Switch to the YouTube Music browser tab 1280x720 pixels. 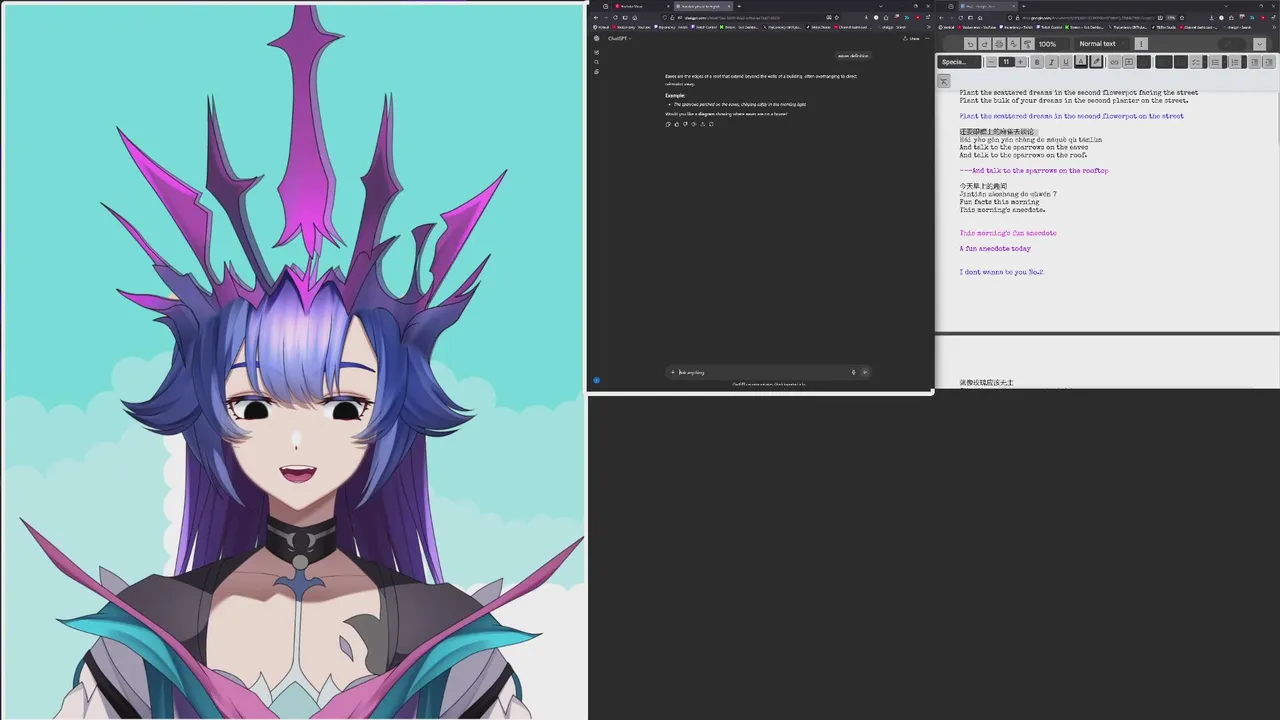643,6
